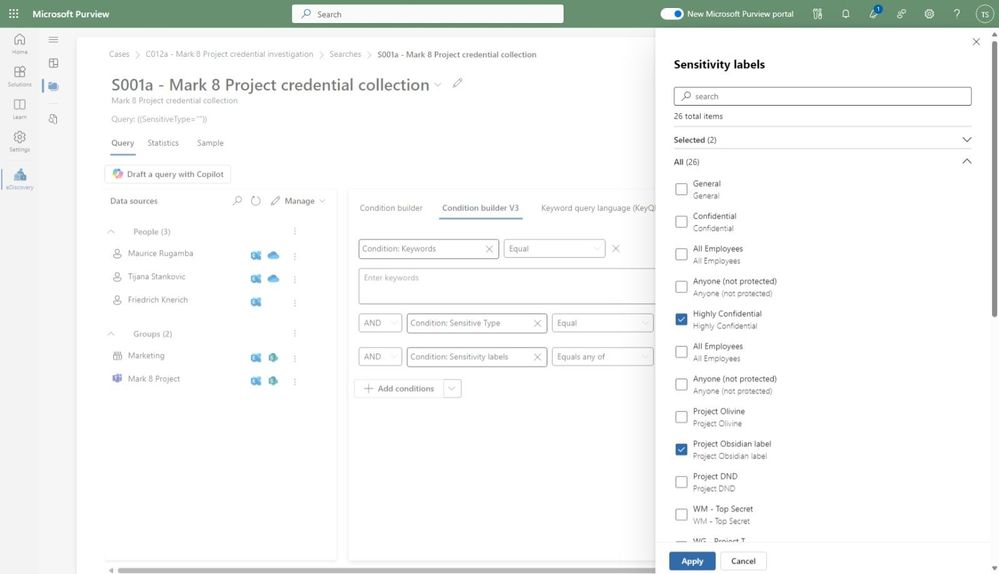999x574 pixels.
Task: Collapse the People (3) group
Action: (x=111, y=231)
